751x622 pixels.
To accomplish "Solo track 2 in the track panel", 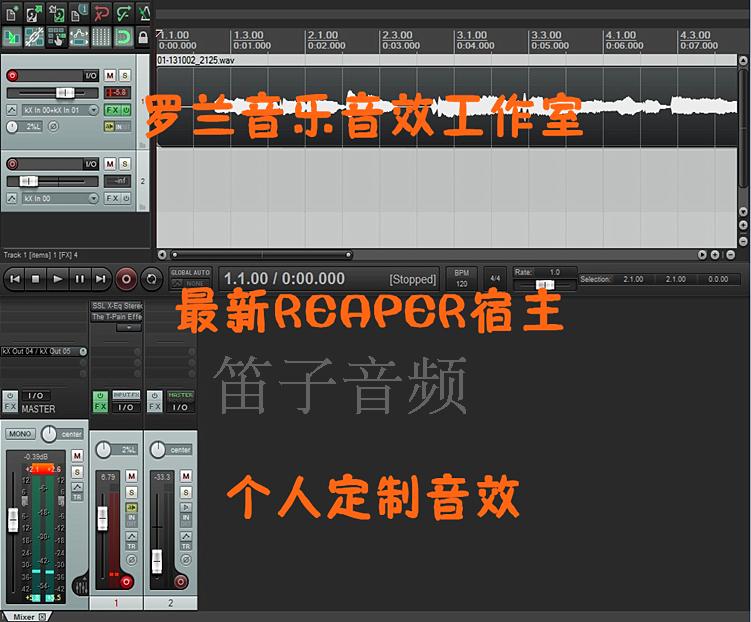I will (125, 164).
